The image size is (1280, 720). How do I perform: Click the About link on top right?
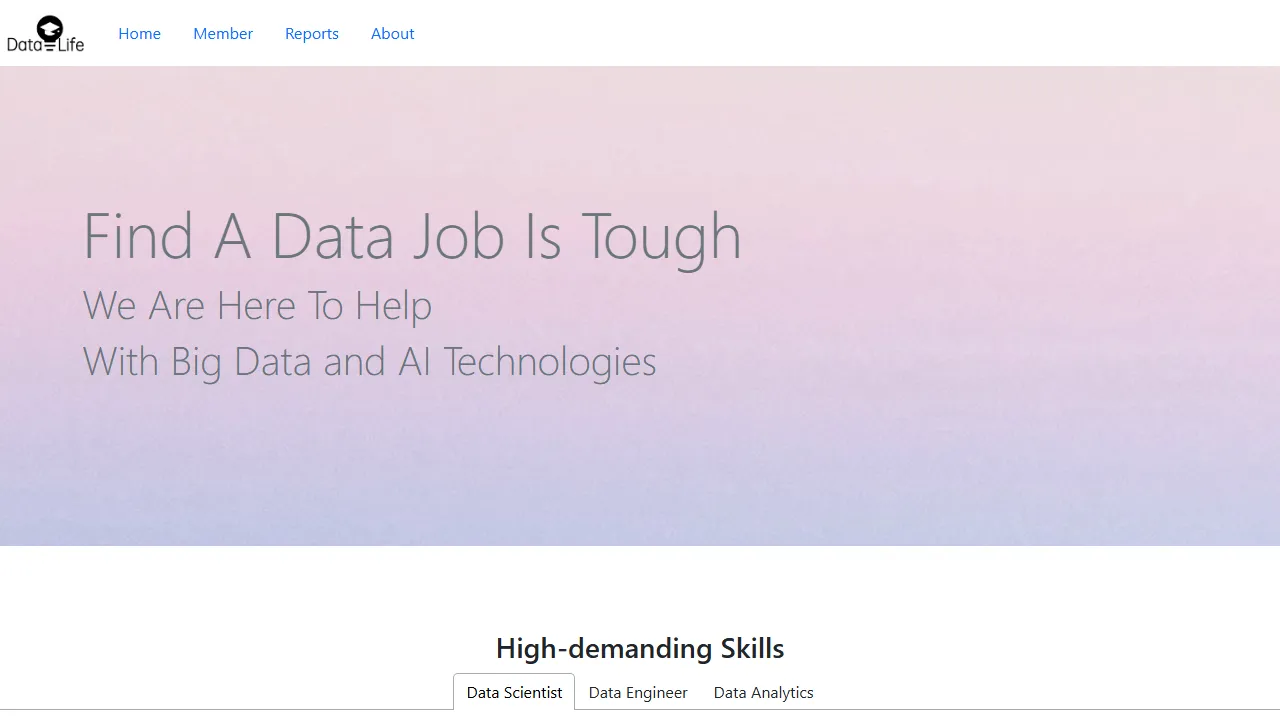392,33
